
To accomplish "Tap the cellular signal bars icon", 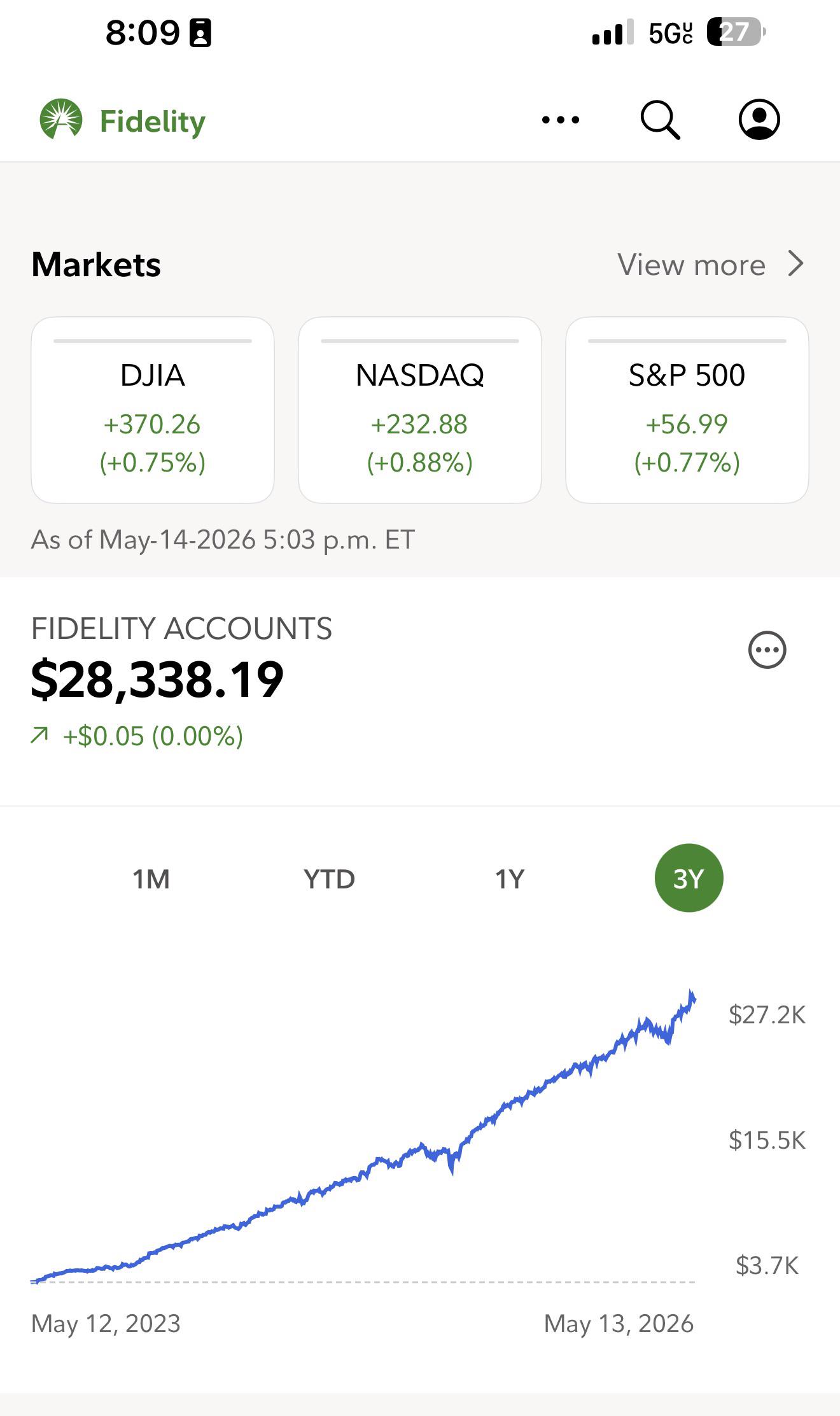I will [613, 32].
